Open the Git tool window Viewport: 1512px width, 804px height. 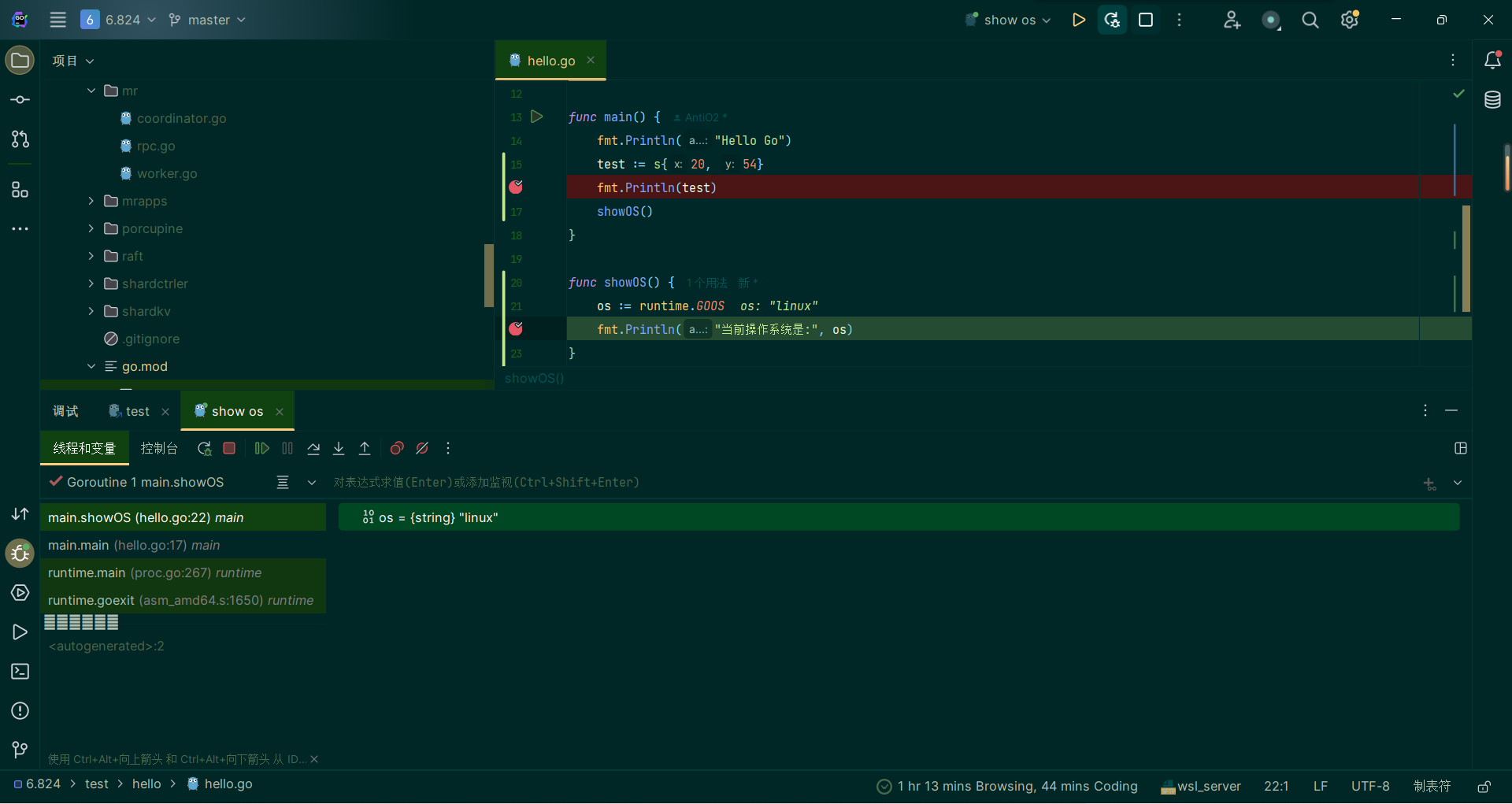click(20, 750)
